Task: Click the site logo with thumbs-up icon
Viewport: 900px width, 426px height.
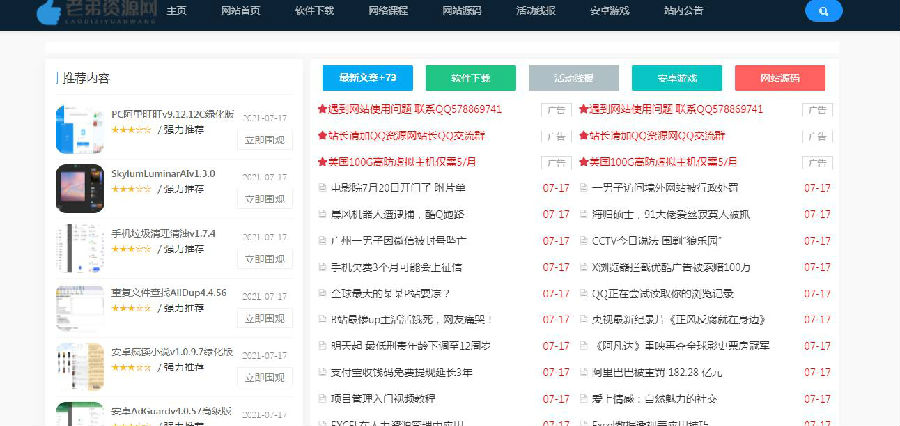Action: [97, 11]
